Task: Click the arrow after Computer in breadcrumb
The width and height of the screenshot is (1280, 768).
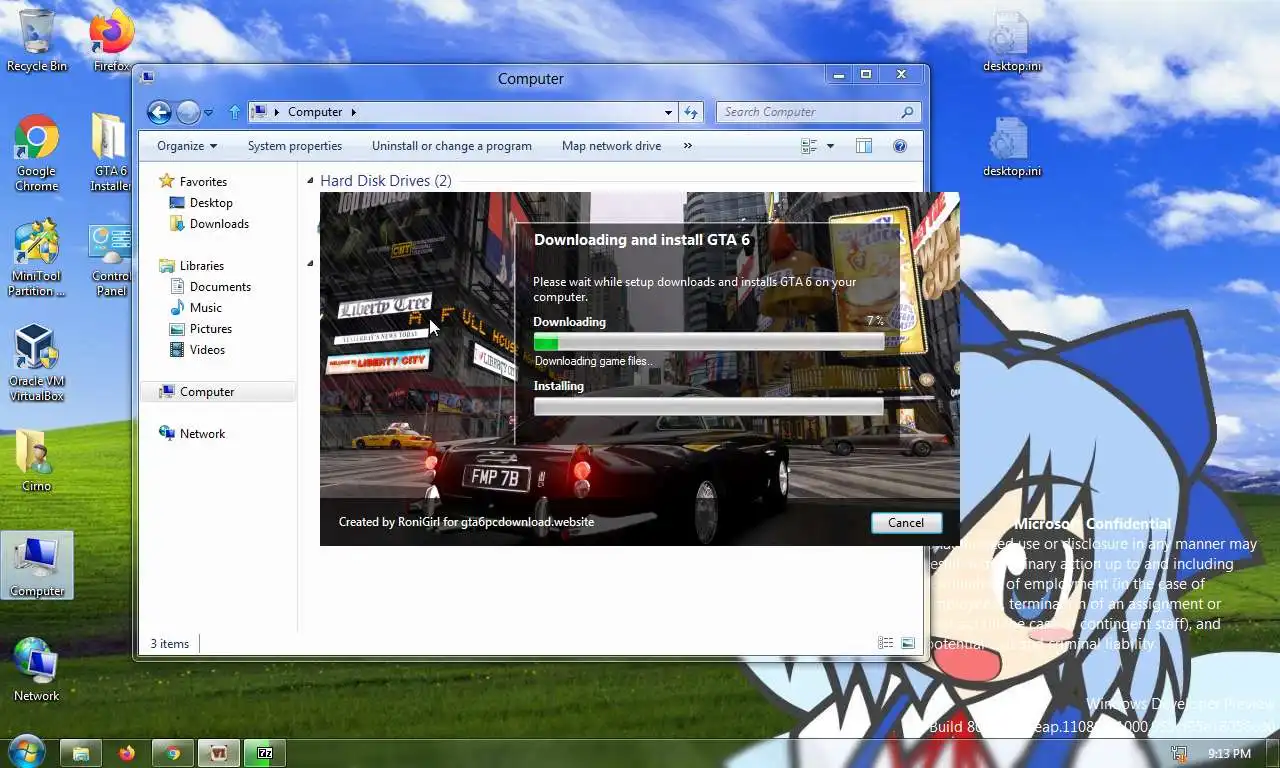Action: tap(353, 112)
